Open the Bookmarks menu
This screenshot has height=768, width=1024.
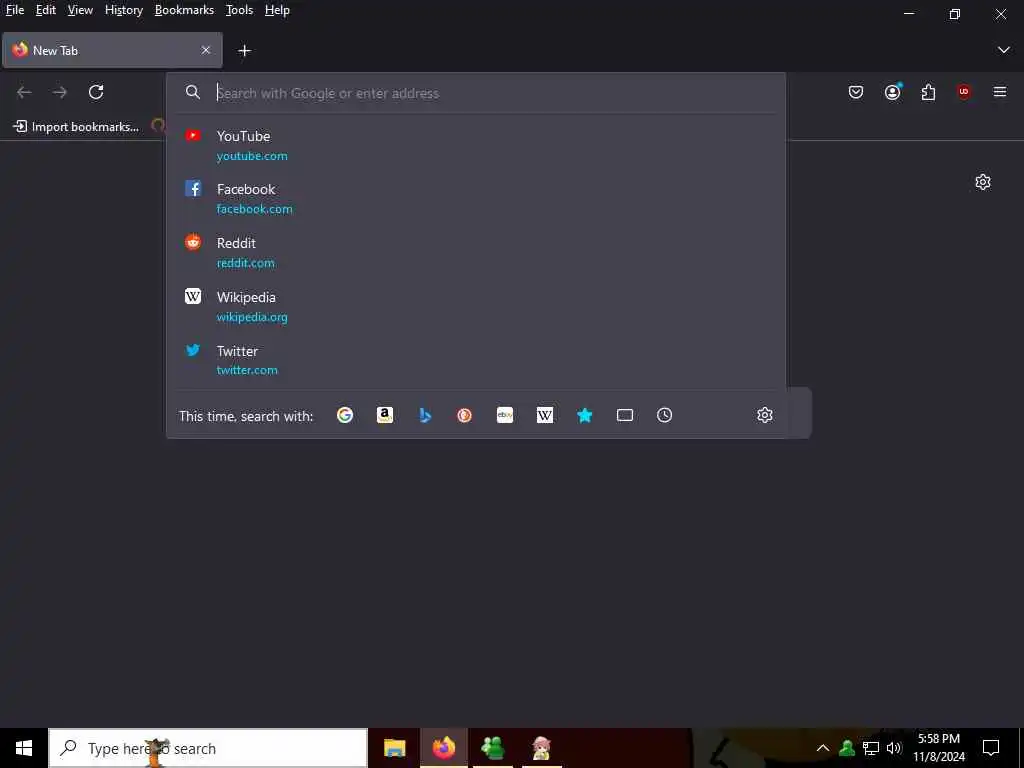click(x=184, y=10)
